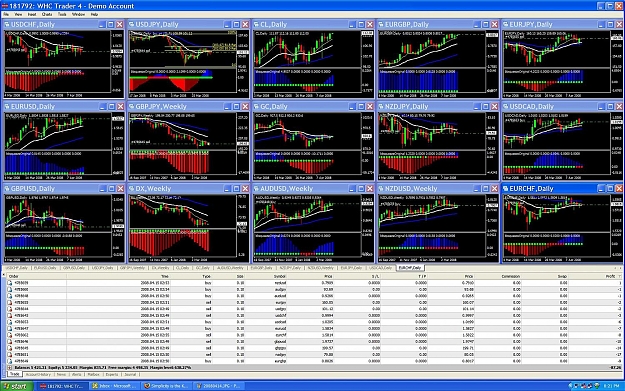This screenshot has height=391, width=625.
Task: Sort orders by the Symbol column header
Action: 266,276
